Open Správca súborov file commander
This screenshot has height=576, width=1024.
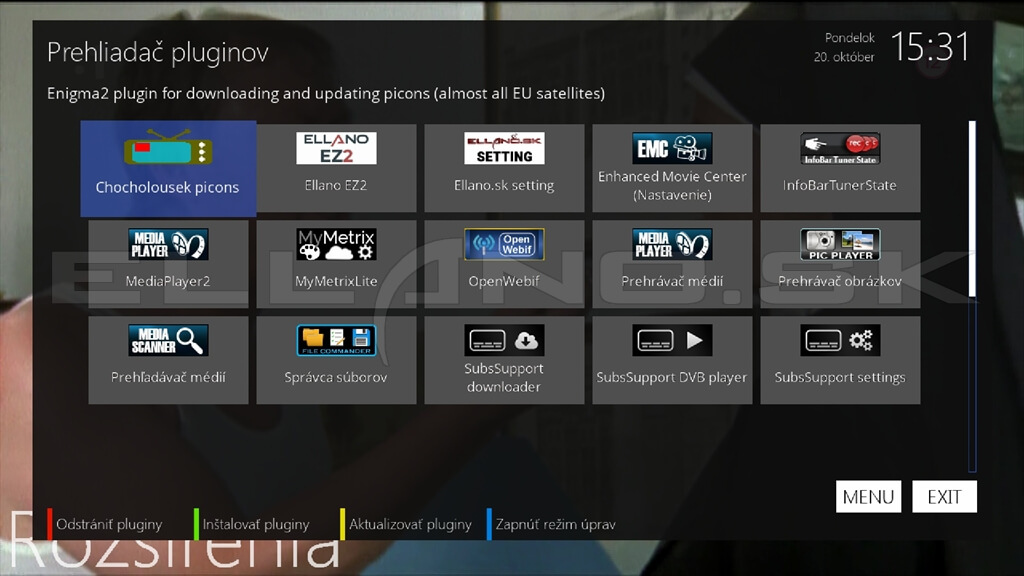[336, 360]
